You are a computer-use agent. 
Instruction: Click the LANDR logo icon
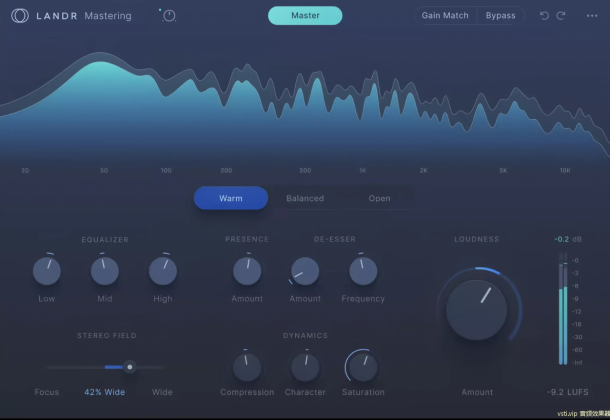tap(20, 16)
